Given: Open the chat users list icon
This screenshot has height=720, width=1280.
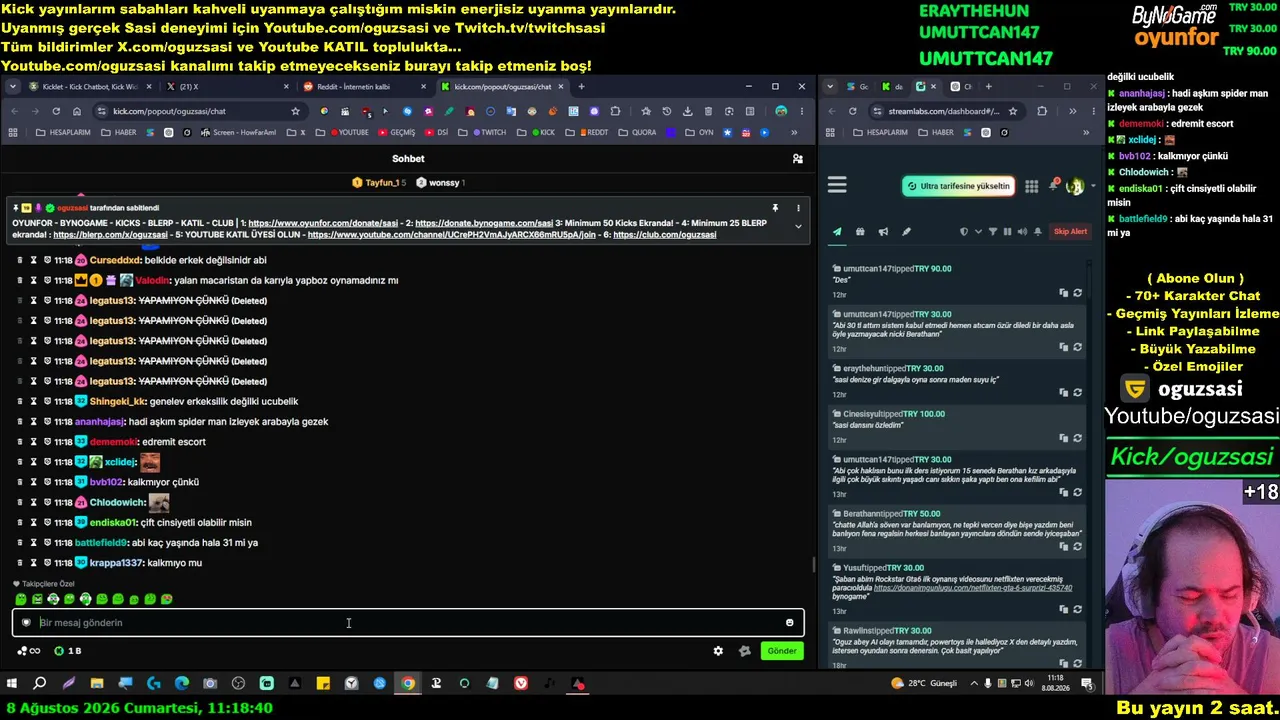Looking at the screenshot, I should click(797, 159).
